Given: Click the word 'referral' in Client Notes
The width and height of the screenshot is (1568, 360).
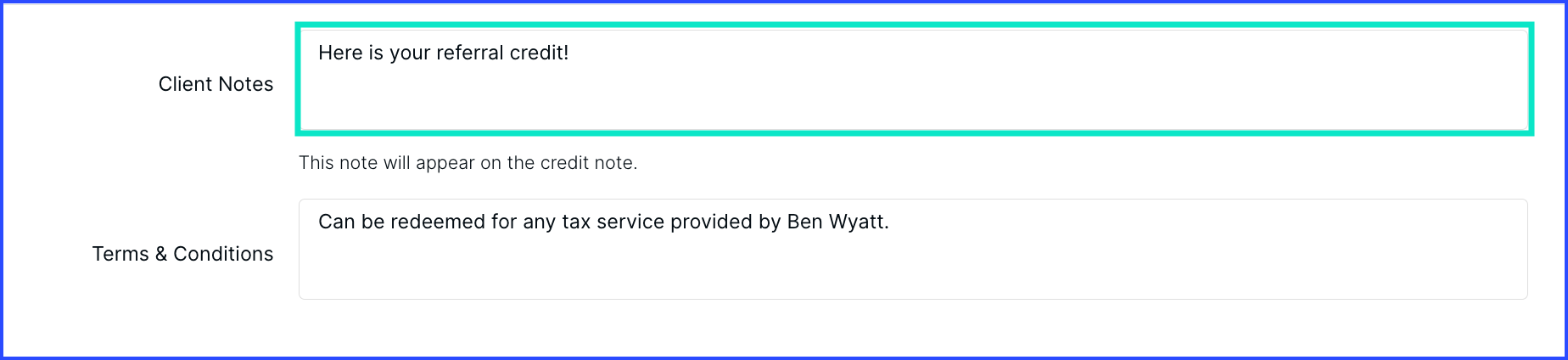Looking at the screenshot, I should pos(469,53).
